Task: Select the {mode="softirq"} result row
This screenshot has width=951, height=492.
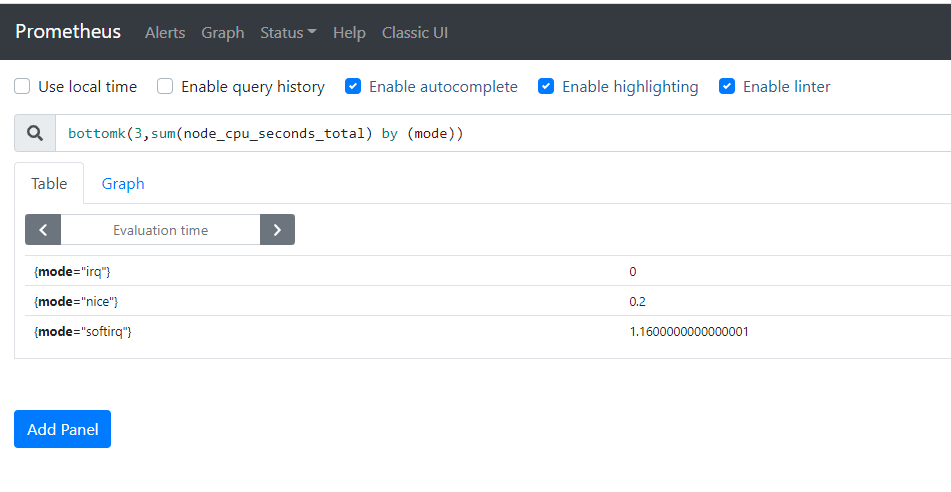Action: (x=488, y=331)
